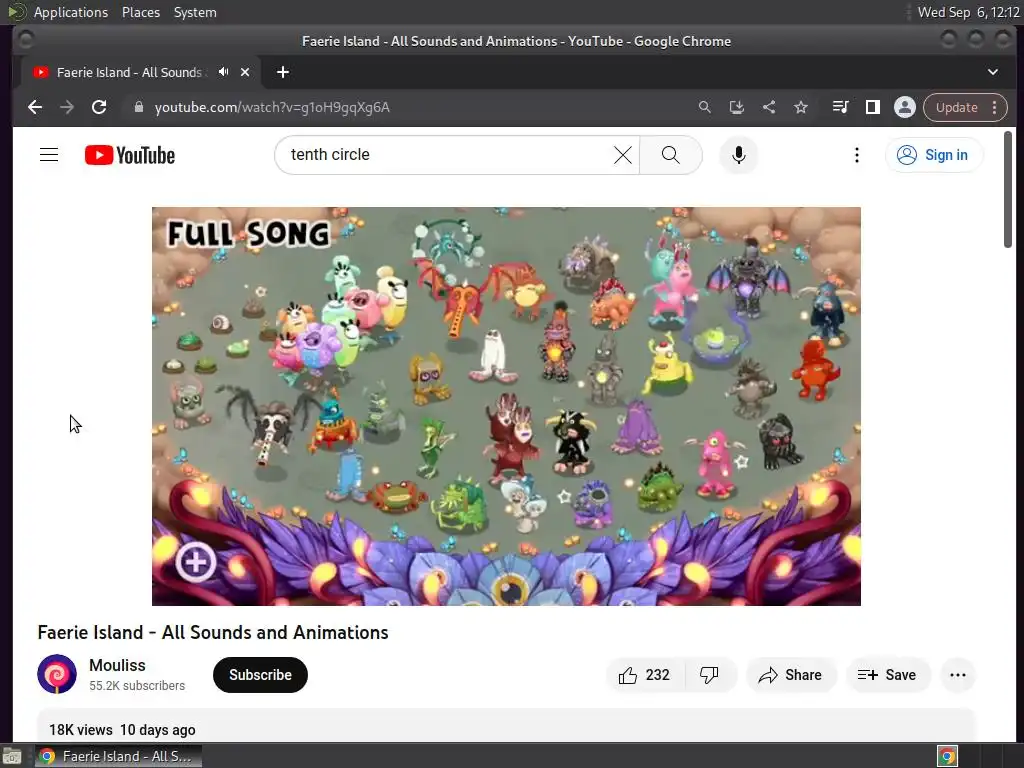The image size is (1024, 768).
Task: Open a new browser tab
Action: click(x=283, y=72)
